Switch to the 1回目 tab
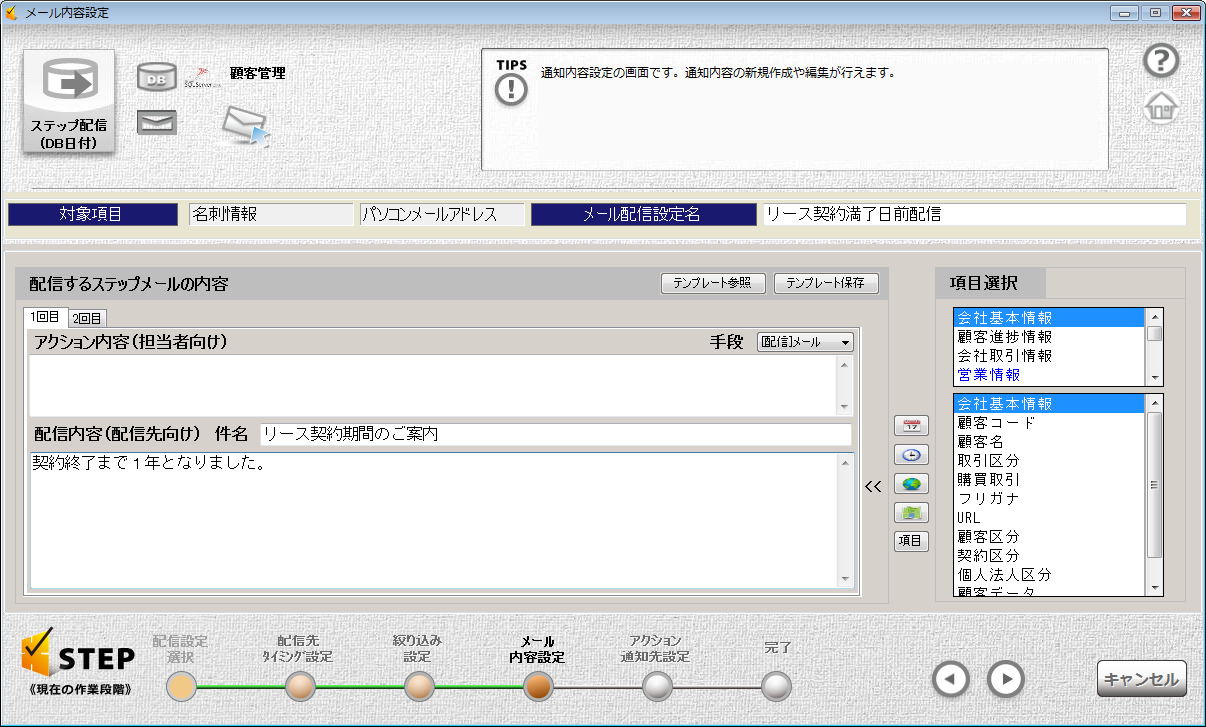Viewport: 1206px width, 727px height. coord(46,317)
